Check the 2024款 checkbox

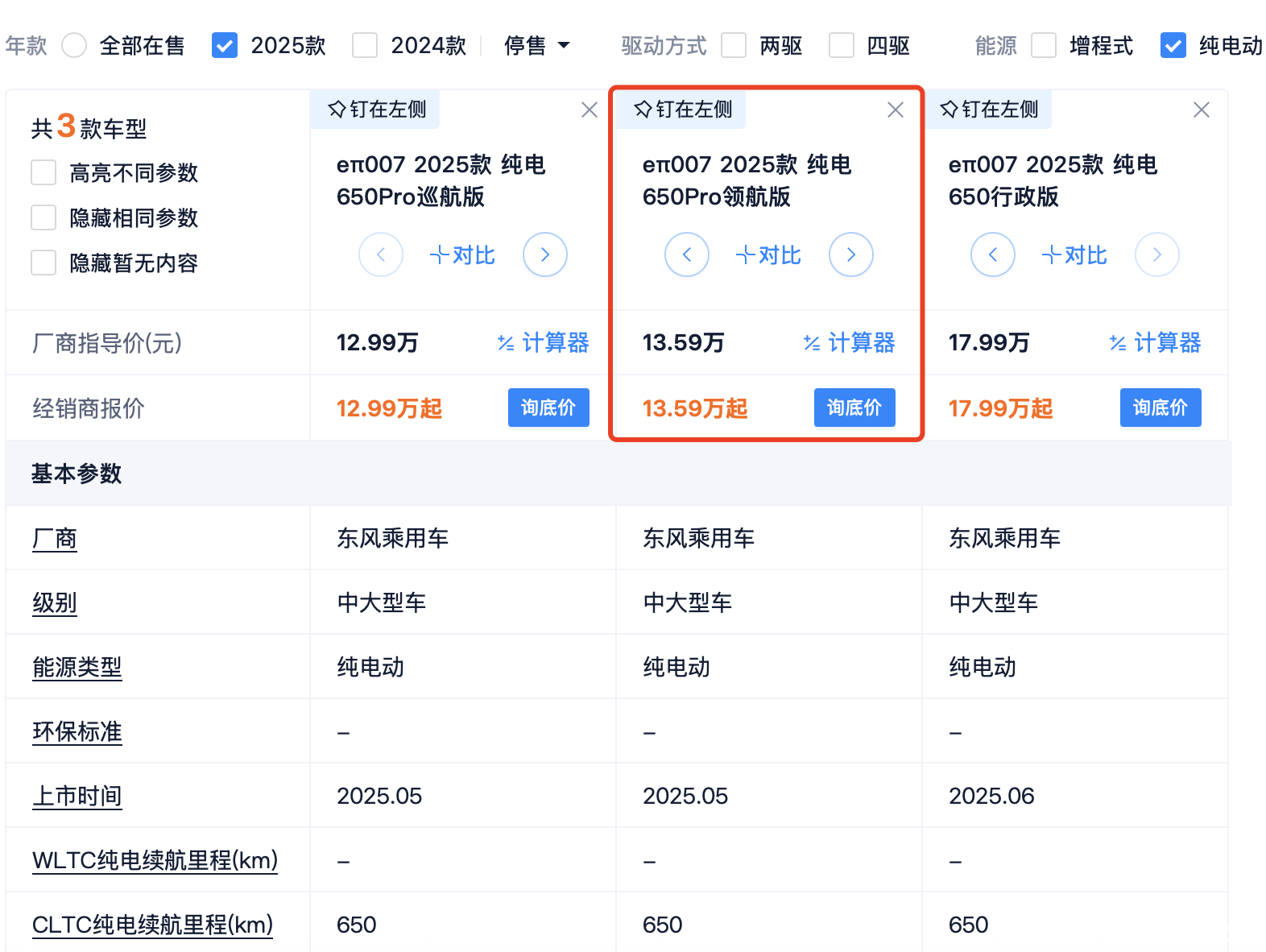[365, 45]
